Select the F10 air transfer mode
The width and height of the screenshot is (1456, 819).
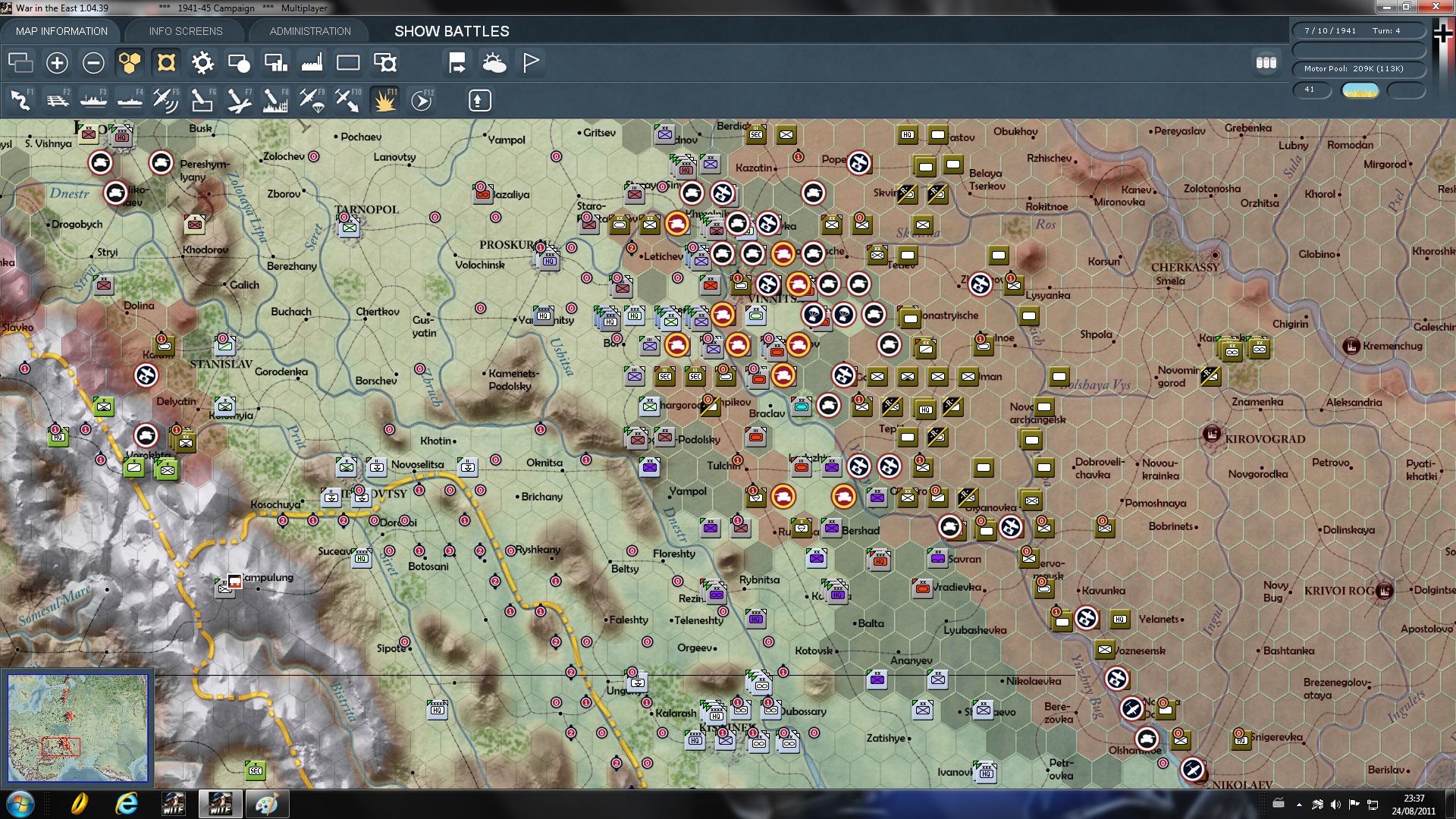point(348,100)
